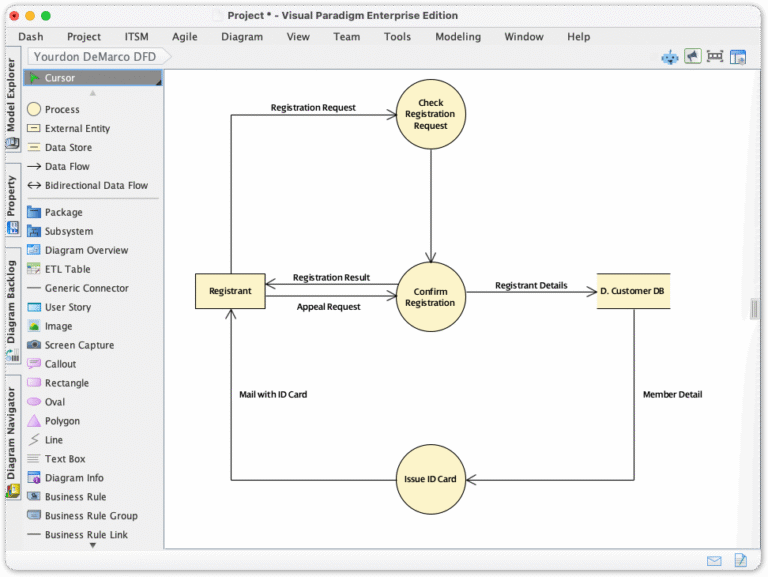Select the Process tool in palette
This screenshot has height=577, width=768.
pyautogui.click(x=93, y=109)
